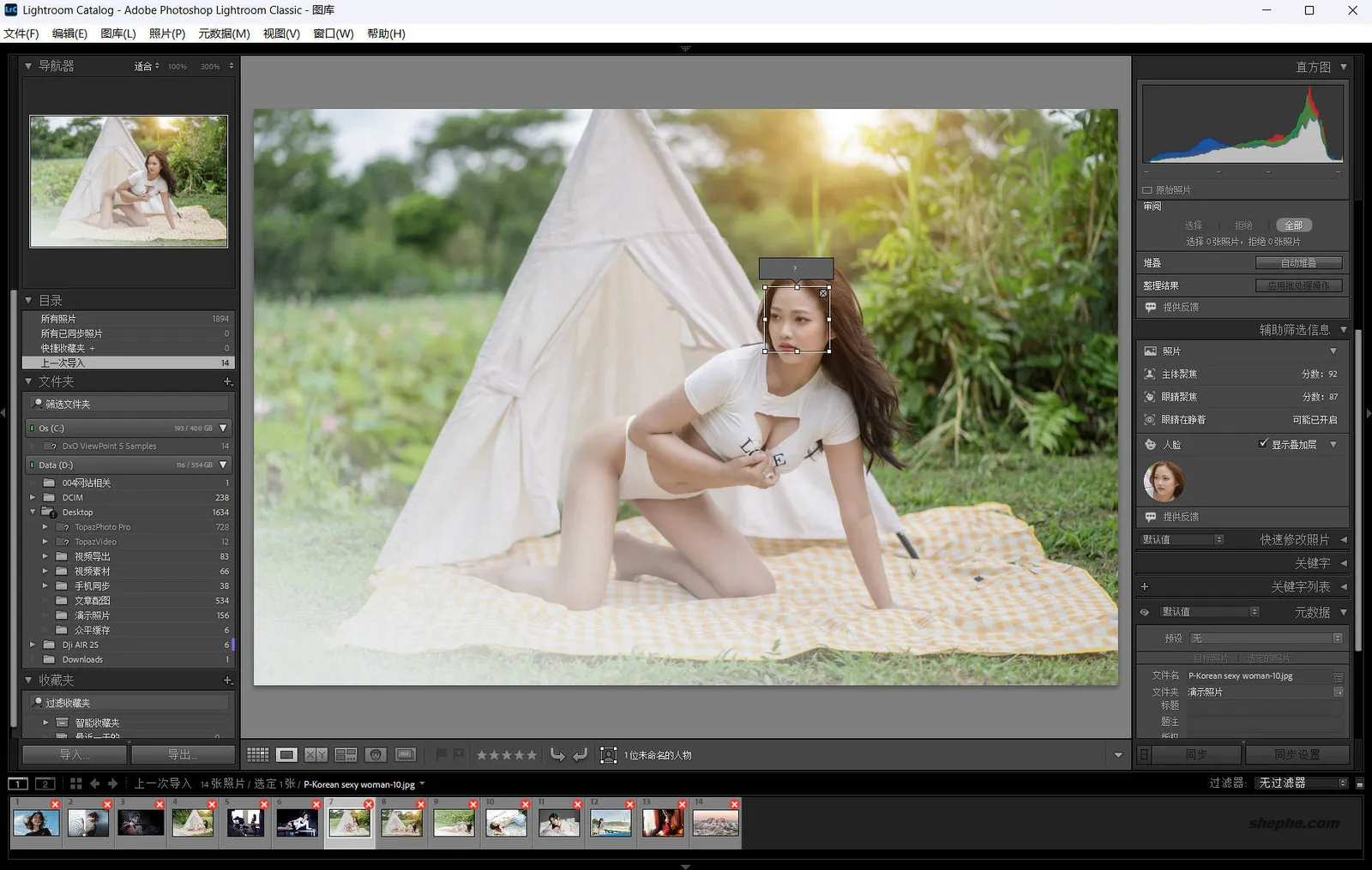Toggle the 显示叠加层 checkbox
Image resolution: width=1372 pixels, height=870 pixels.
(1263, 444)
